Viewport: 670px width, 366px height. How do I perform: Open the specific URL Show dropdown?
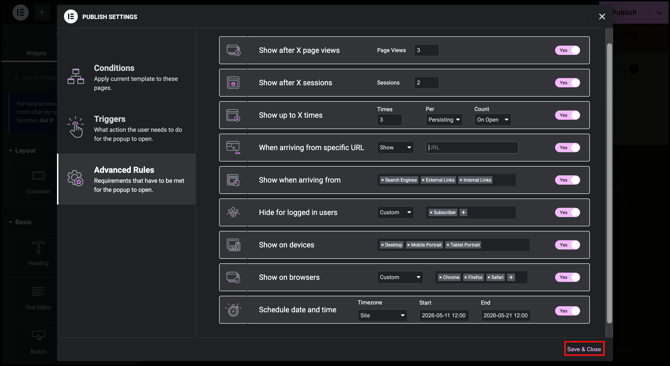pyautogui.click(x=395, y=148)
